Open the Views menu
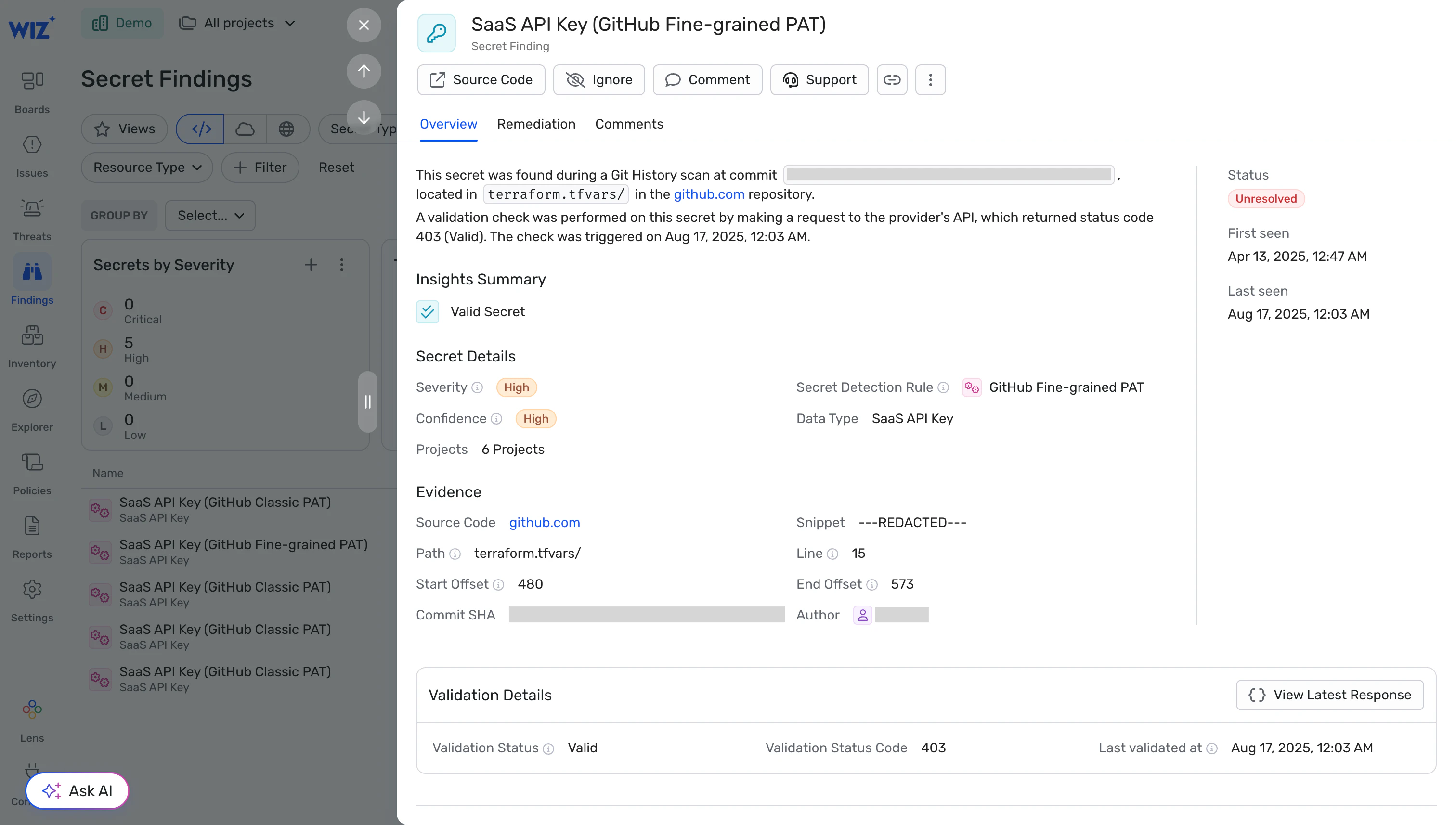The height and width of the screenshot is (825, 1456). [x=125, y=129]
